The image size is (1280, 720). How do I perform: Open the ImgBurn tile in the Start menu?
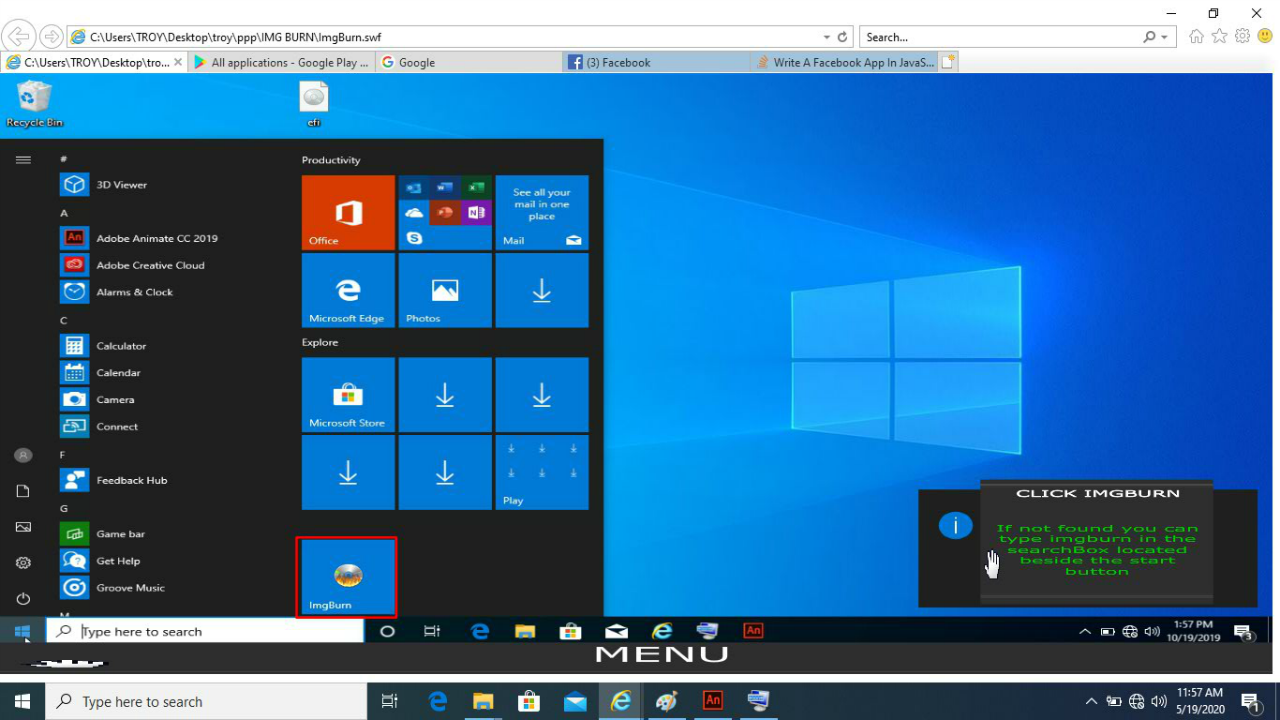[x=347, y=577]
